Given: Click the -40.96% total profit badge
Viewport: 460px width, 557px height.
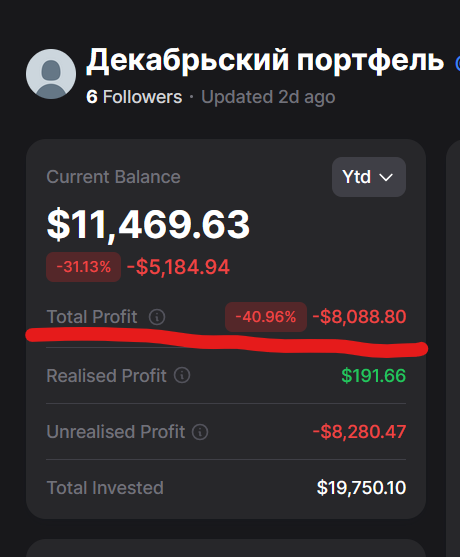Looking at the screenshot, I should coord(266,317).
